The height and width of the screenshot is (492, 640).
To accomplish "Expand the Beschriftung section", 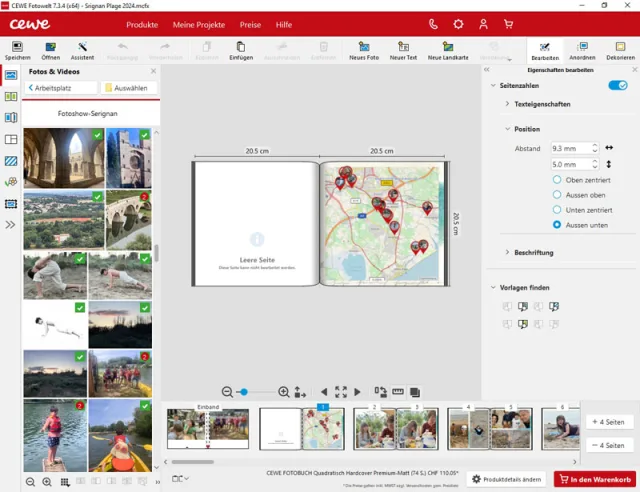I will tap(533, 253).
